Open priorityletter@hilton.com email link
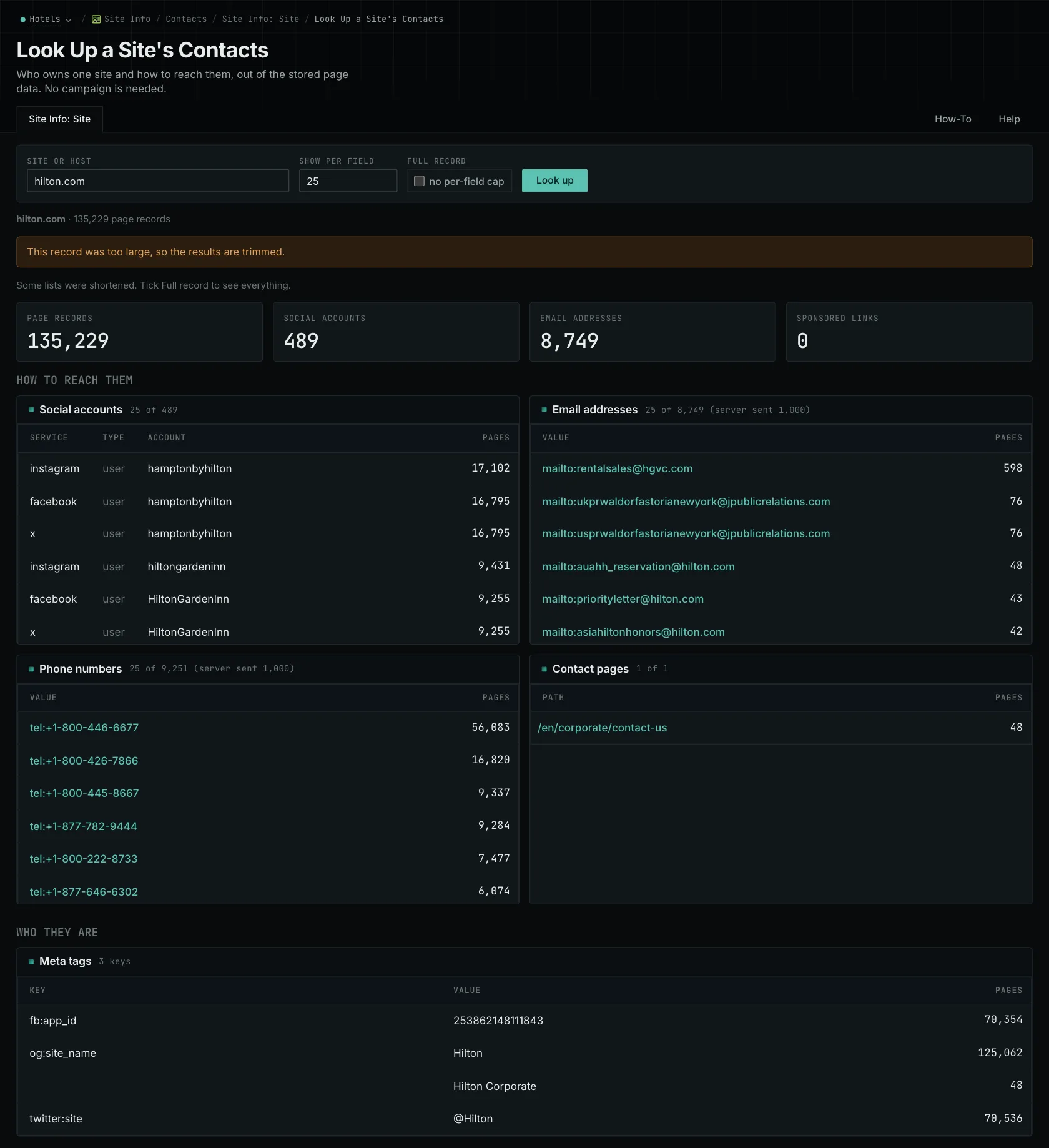 tap(623, 599)
